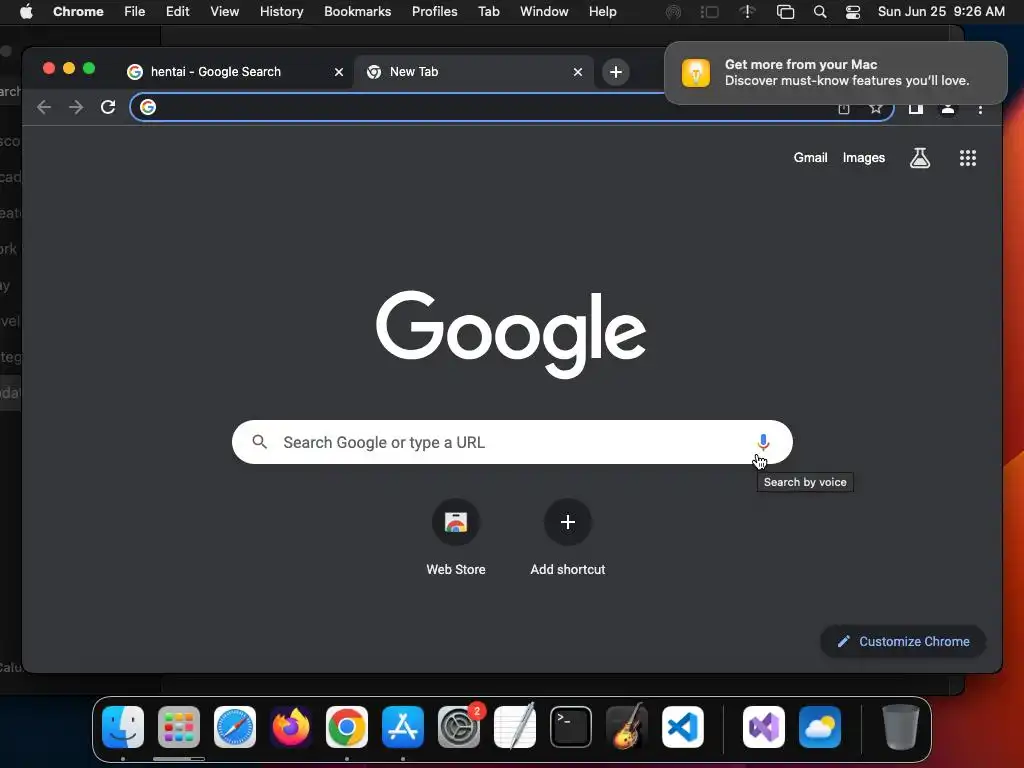Bookmark this tab with the star icon

tap(875, 108)
